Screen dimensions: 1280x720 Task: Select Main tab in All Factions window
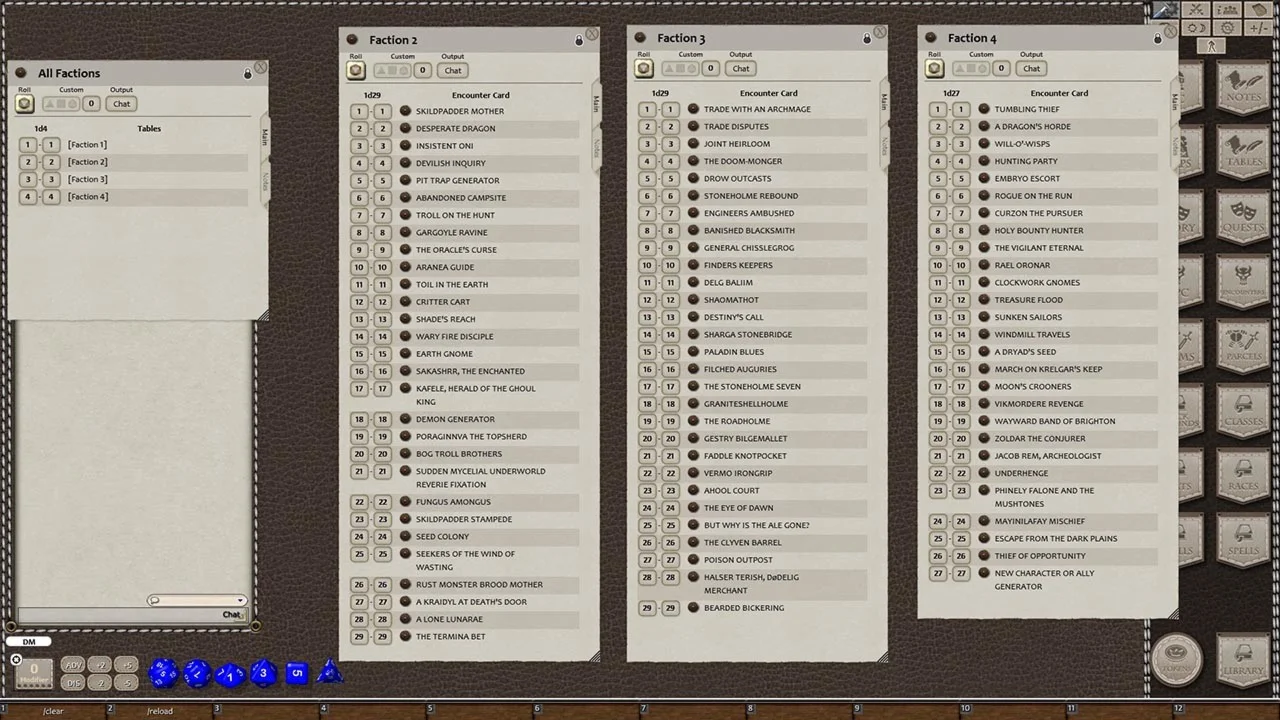click(265, 136)
